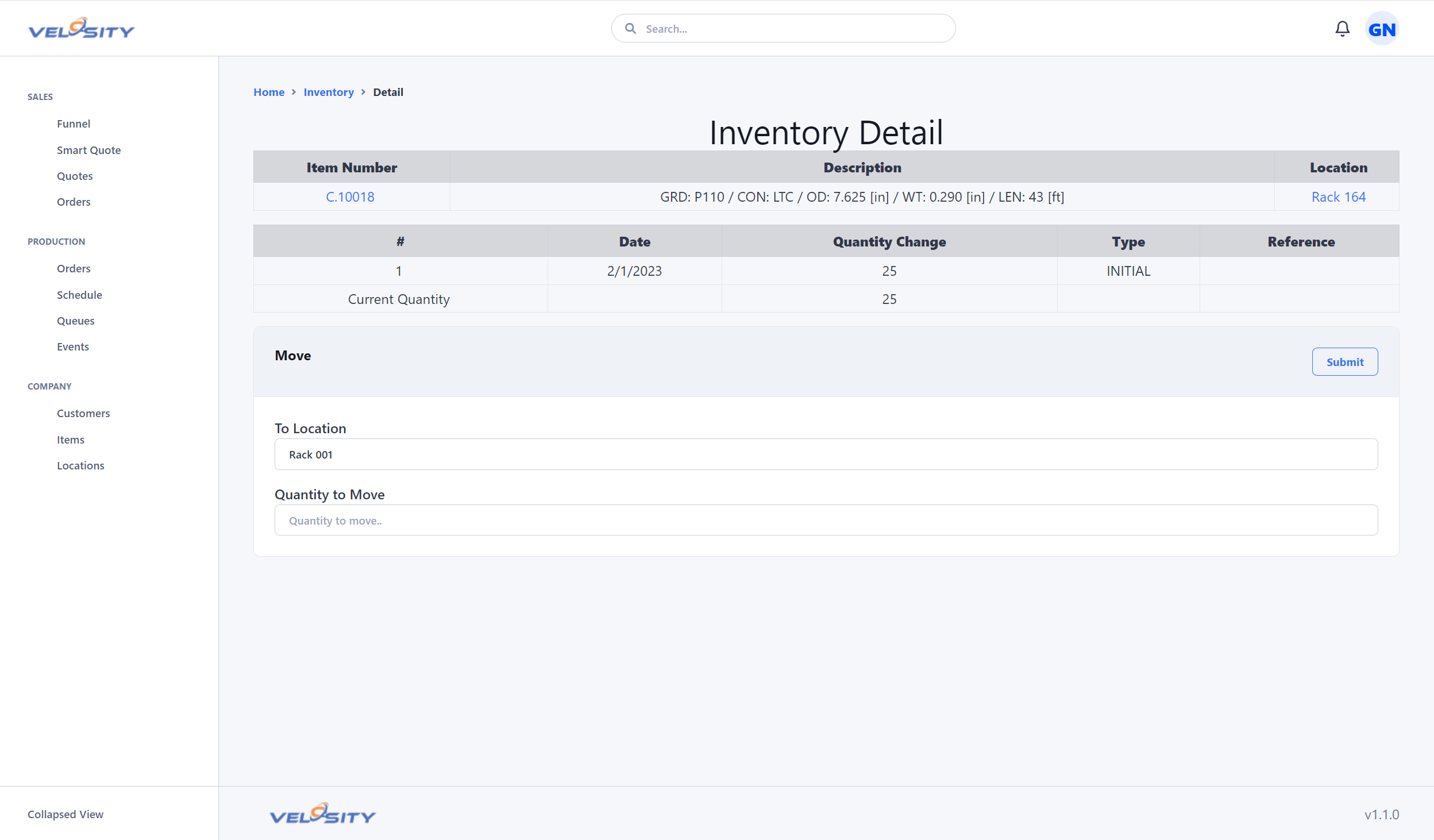This screenshot has height=840, width=1434.
Task: Open the Items page
Action: (x=71, y=440)
